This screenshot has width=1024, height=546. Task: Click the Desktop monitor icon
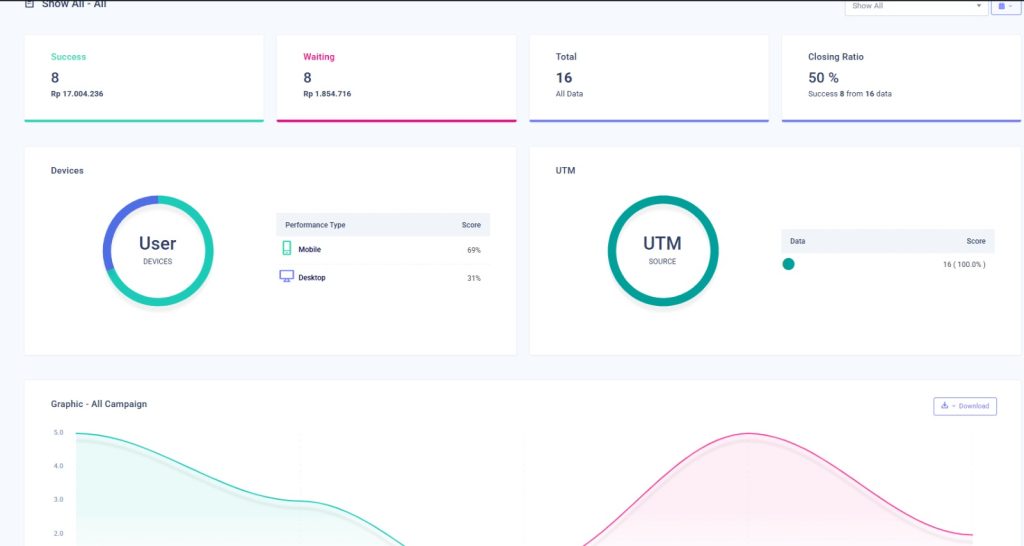(x=286, y=277)
